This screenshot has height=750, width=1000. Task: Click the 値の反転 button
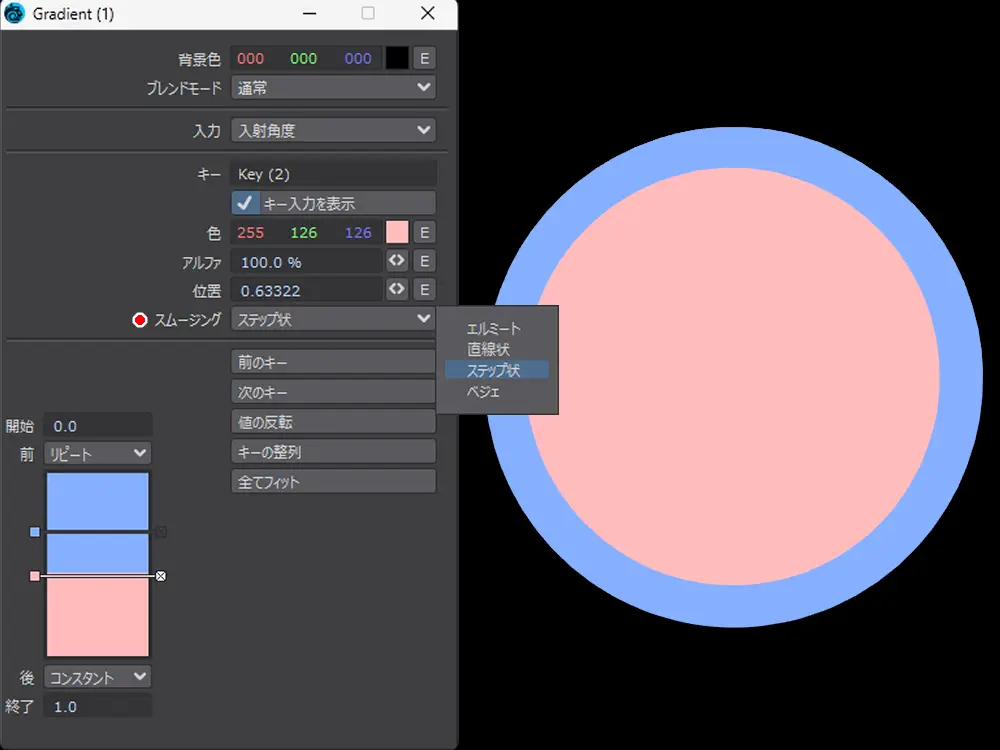[x=333, y=422]
